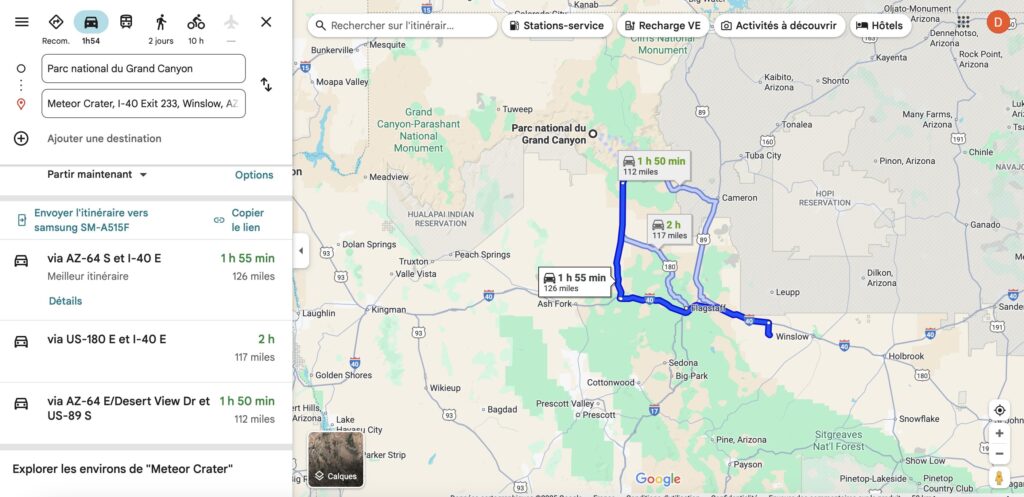Click Prescott on the map

pyautogui.click(x=599, y=415)
